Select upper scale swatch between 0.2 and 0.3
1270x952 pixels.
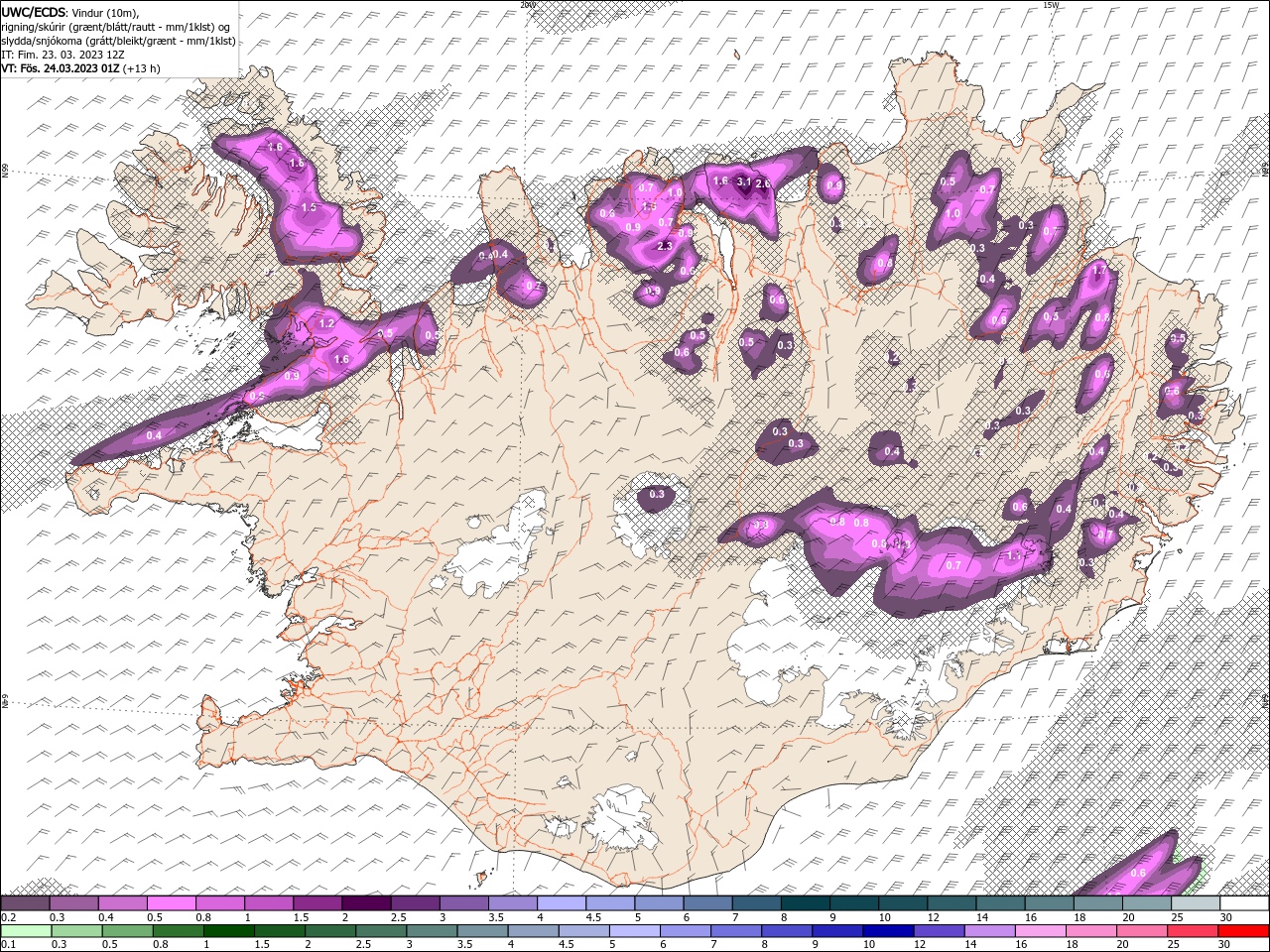(x=26, y=903)
